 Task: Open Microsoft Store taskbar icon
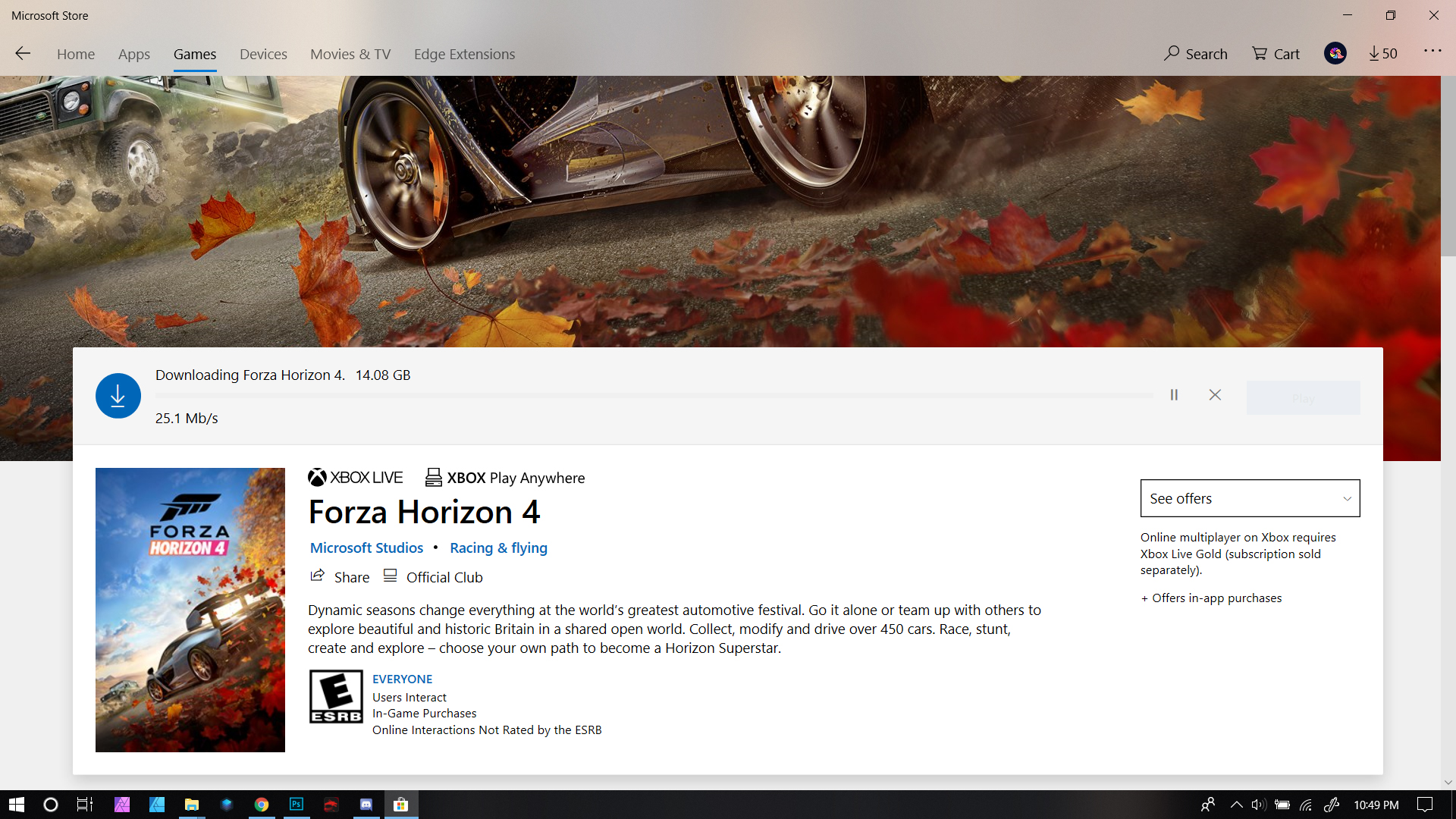click(x=401, y=805)
